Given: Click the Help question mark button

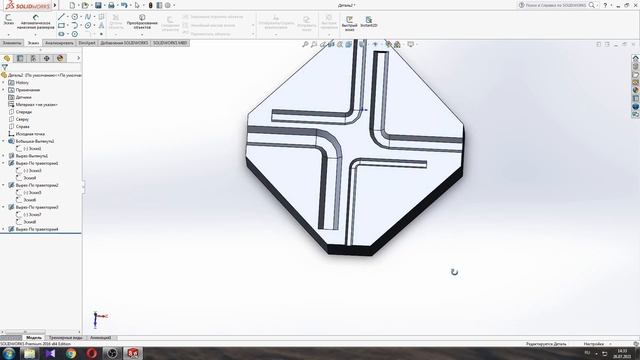Looking at the screenshot, I should click(605, 5).
